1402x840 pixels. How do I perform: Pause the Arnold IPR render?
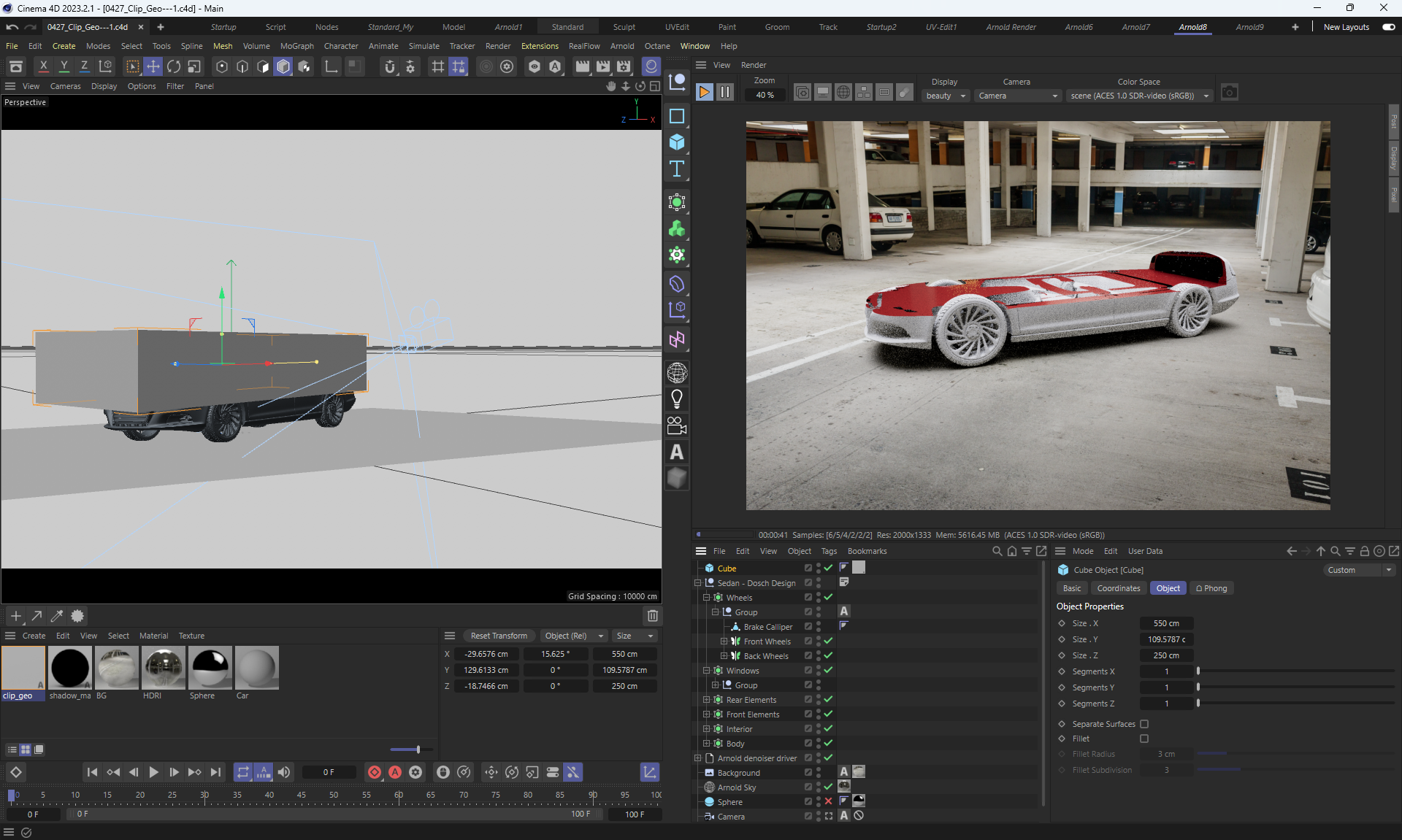724,92
